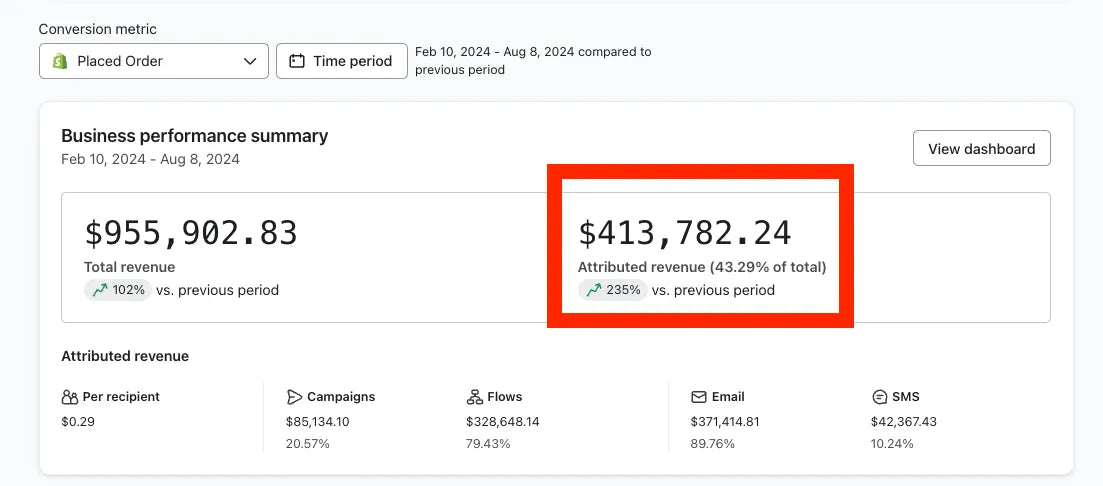Click the Campaigns paper-plane icon
Viewport: 1103px width, 486px height.
[294, 397]
